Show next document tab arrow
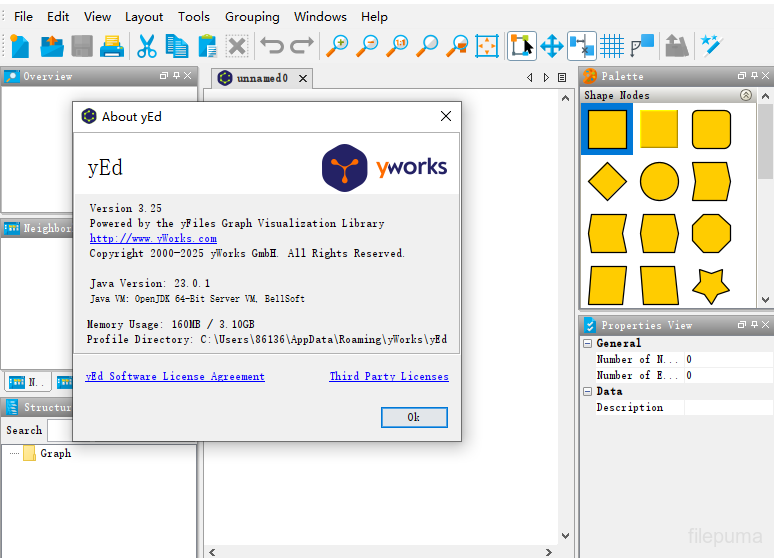Screen dimensions: 774x558 (546, 78)
